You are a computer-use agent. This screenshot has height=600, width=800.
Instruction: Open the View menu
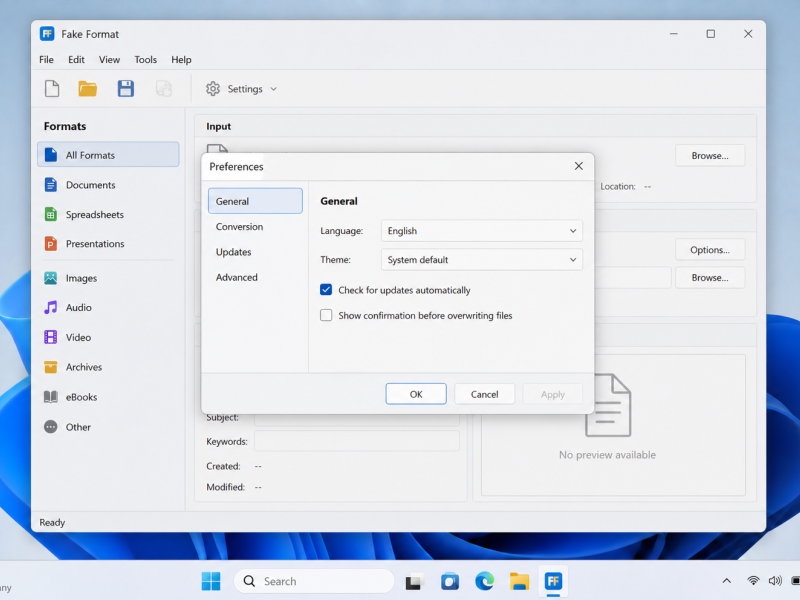tap(109, 60)
